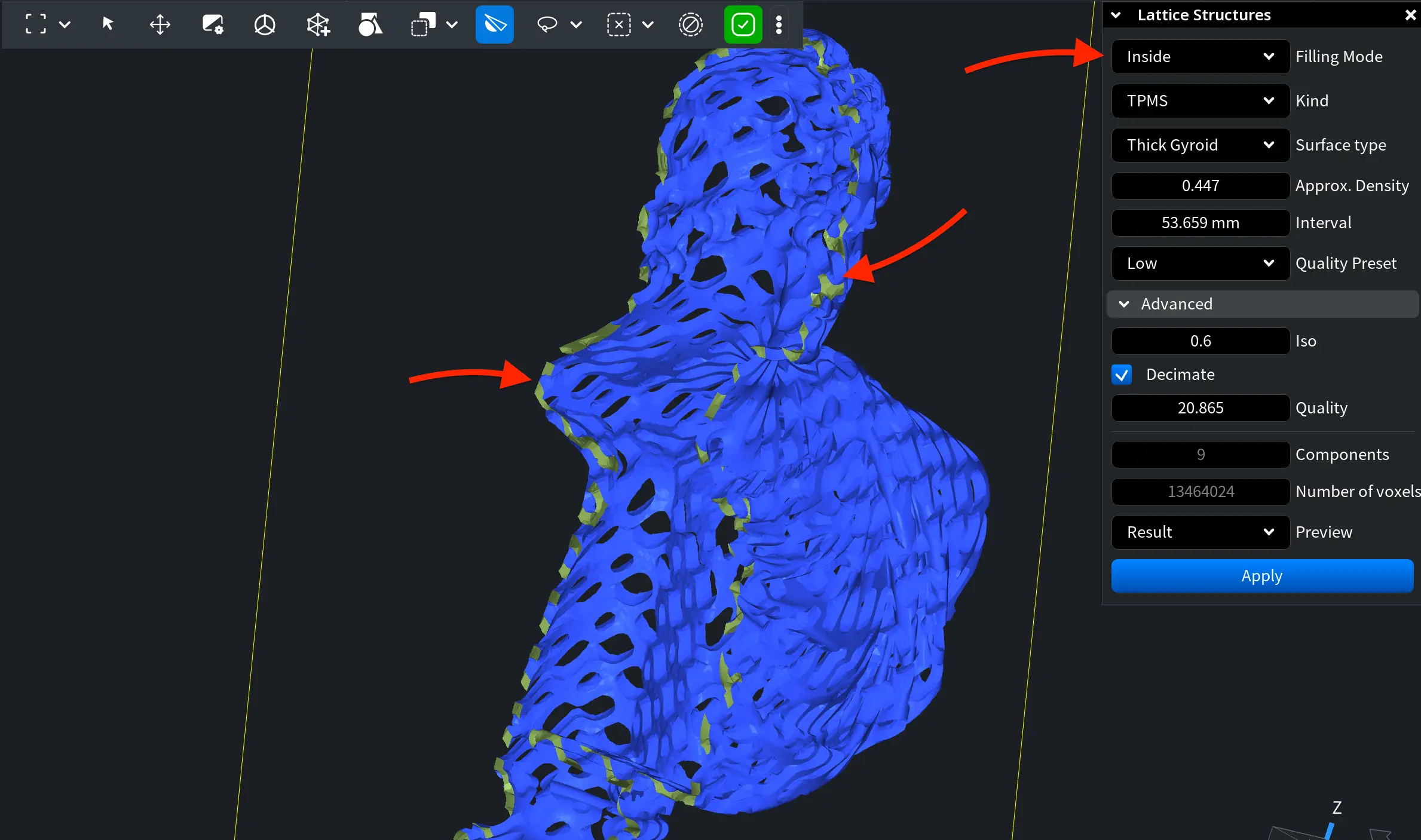
Task: Click the green checkmark confirm button
Action: [x=743, y=24]
